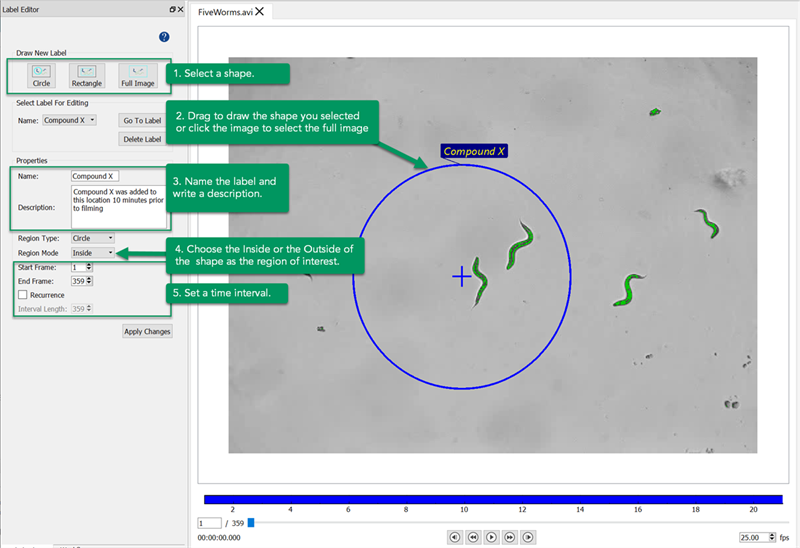The height and width of the screenshot is (548, 800).
Task: Step back one frame with rewind button
Action: (x=473, y=537)
